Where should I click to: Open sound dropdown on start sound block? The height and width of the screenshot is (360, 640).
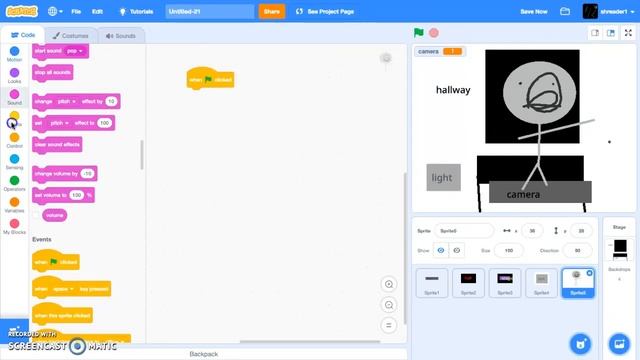coord(75,51)
